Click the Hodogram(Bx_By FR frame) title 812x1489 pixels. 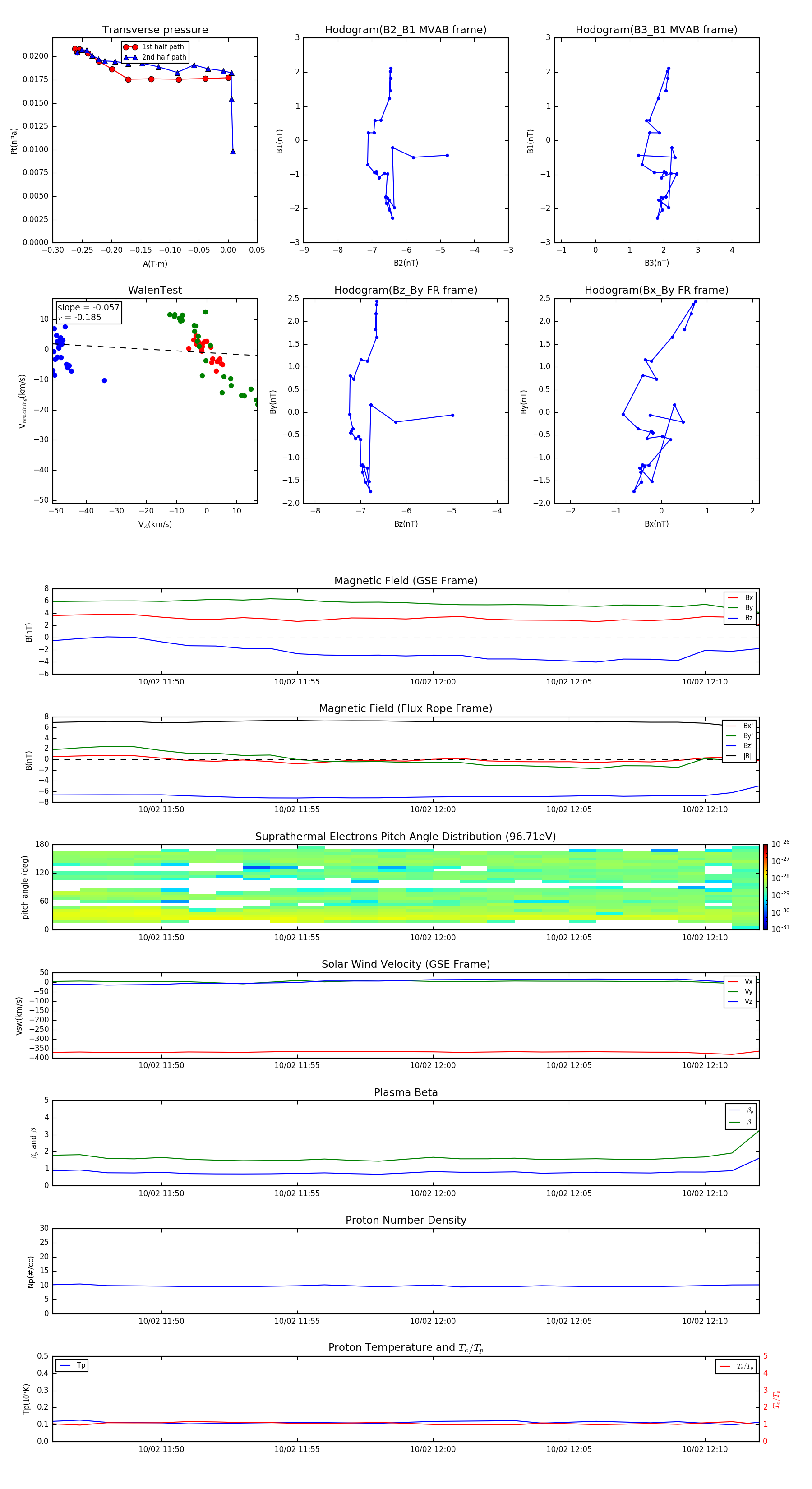coord(656,290)
